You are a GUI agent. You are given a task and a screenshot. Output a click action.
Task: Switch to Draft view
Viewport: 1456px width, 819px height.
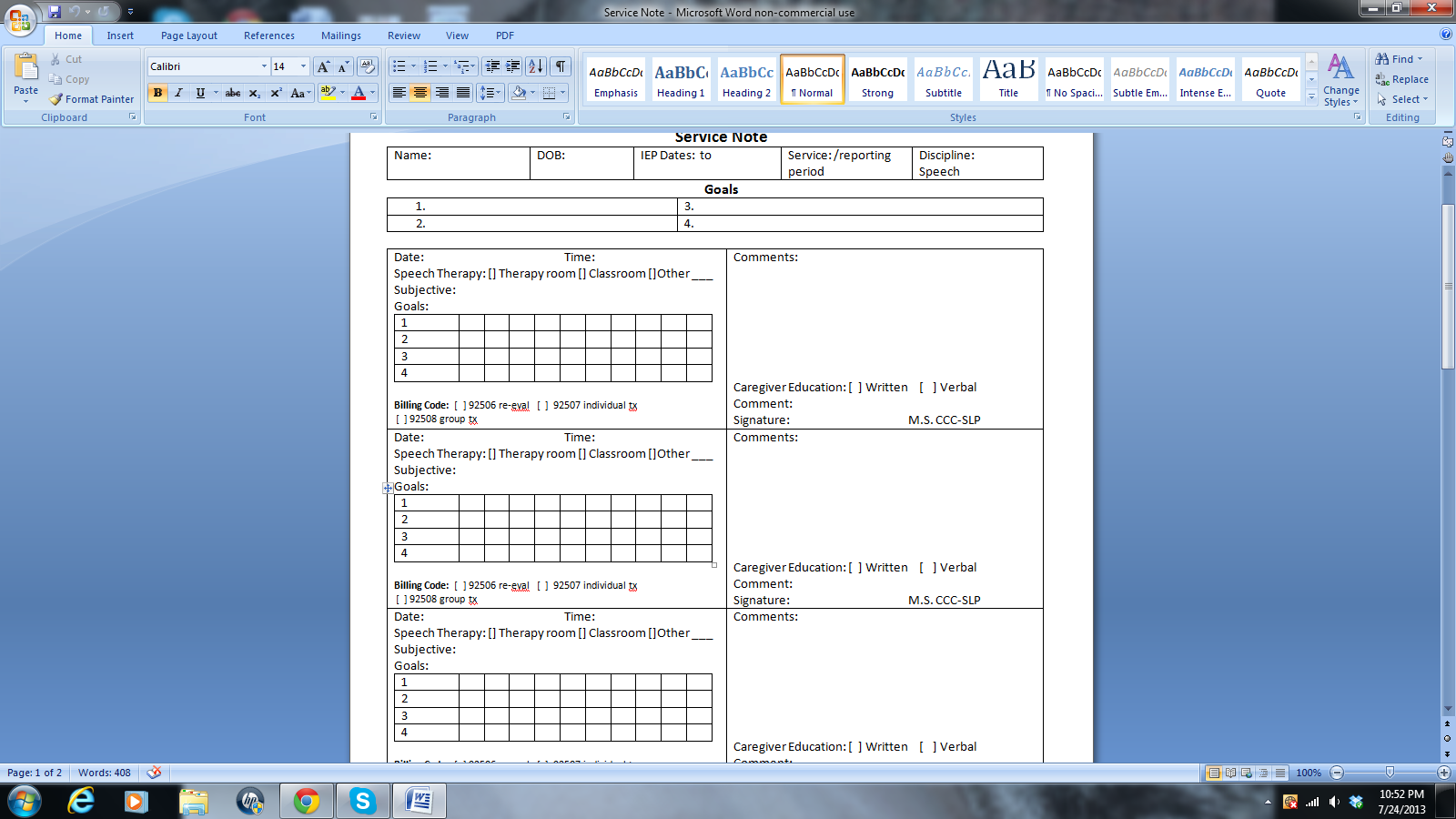click(1280, 773)
